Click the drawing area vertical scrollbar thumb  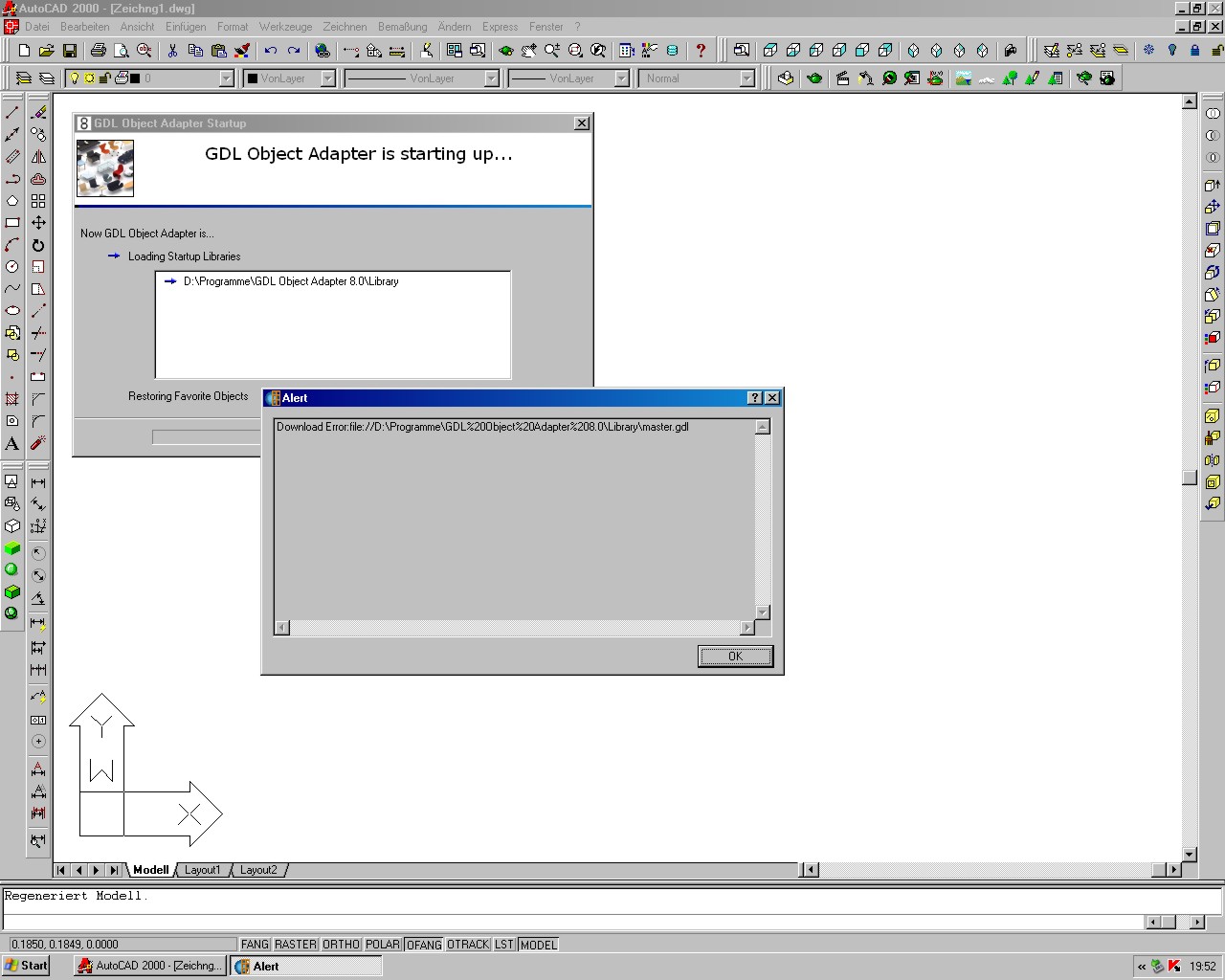click(x=1190, y=477)
